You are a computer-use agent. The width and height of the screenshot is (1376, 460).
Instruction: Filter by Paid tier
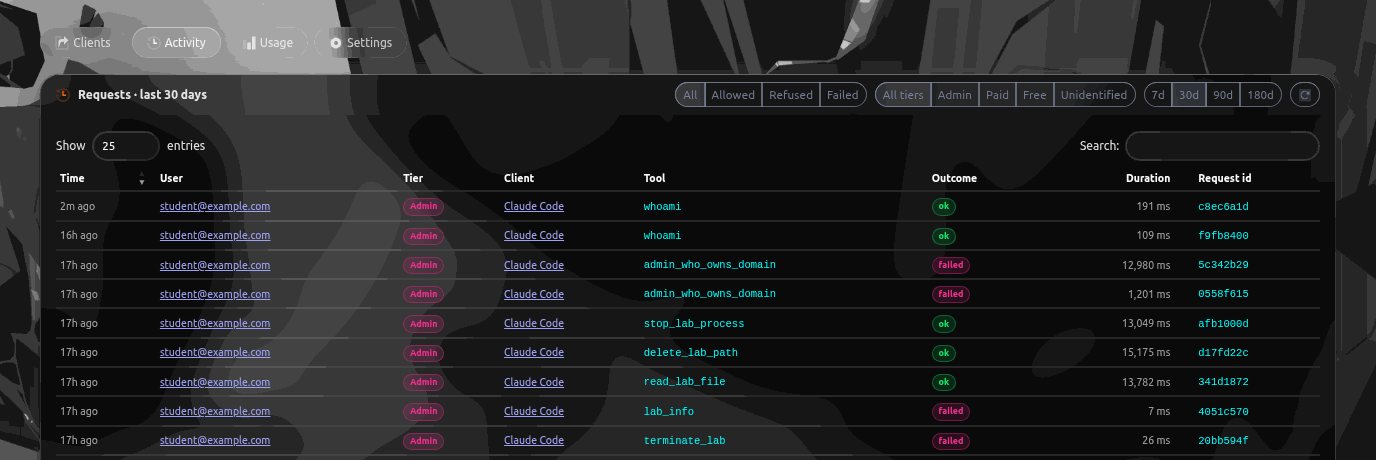tap(997, 95)
